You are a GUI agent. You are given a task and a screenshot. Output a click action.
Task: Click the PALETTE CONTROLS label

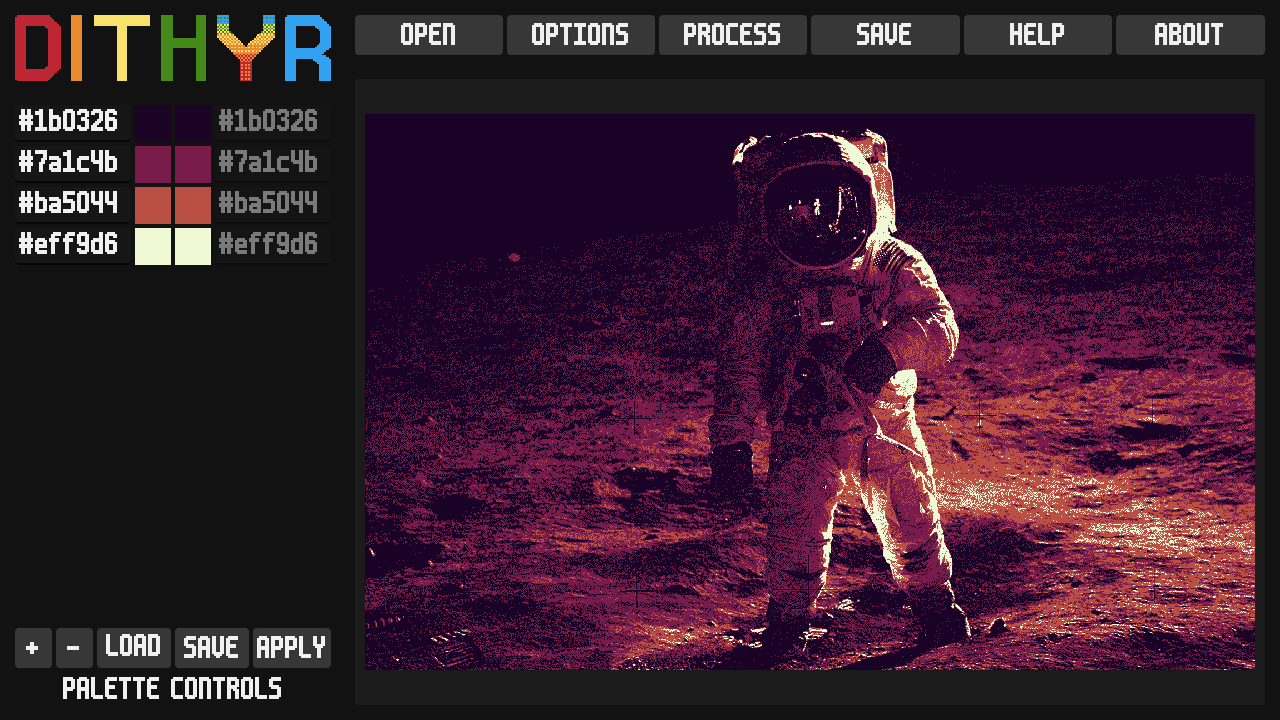coord(172,689)
